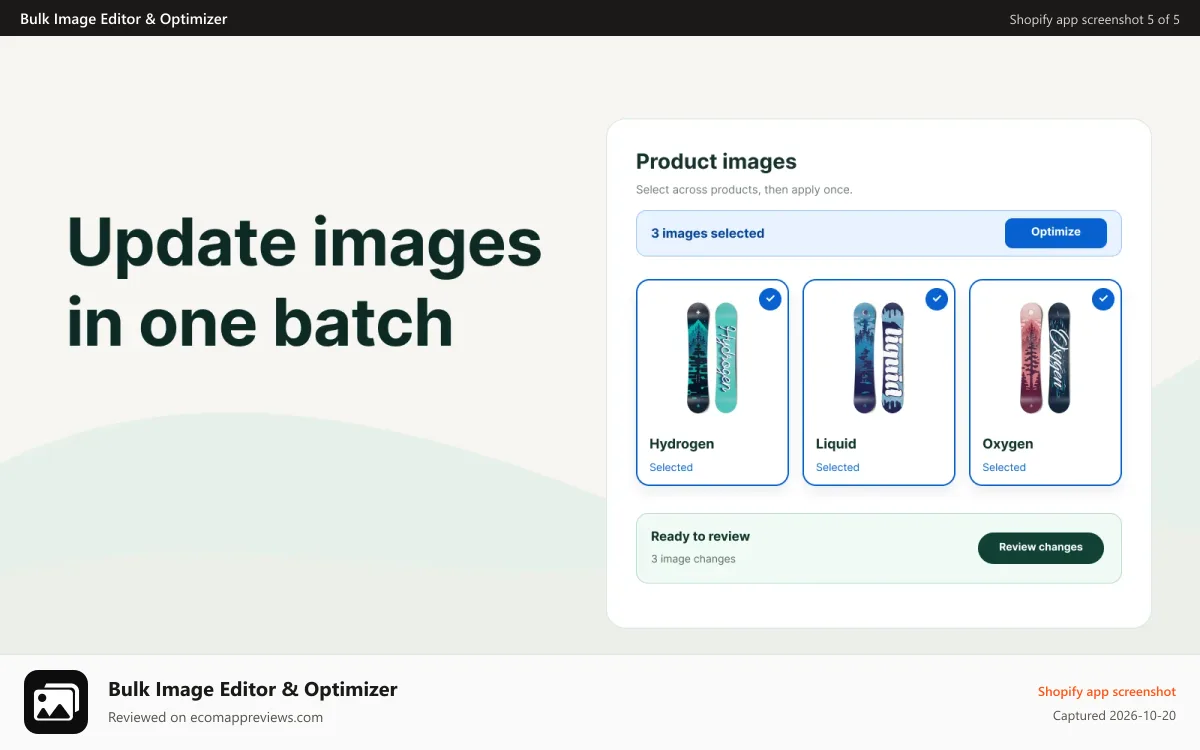The height and width of the screenshot is (750, 1200).
Task: Uncheck the Liquid image checkmark
Action: pyautogui.click(x=937, y=298)
